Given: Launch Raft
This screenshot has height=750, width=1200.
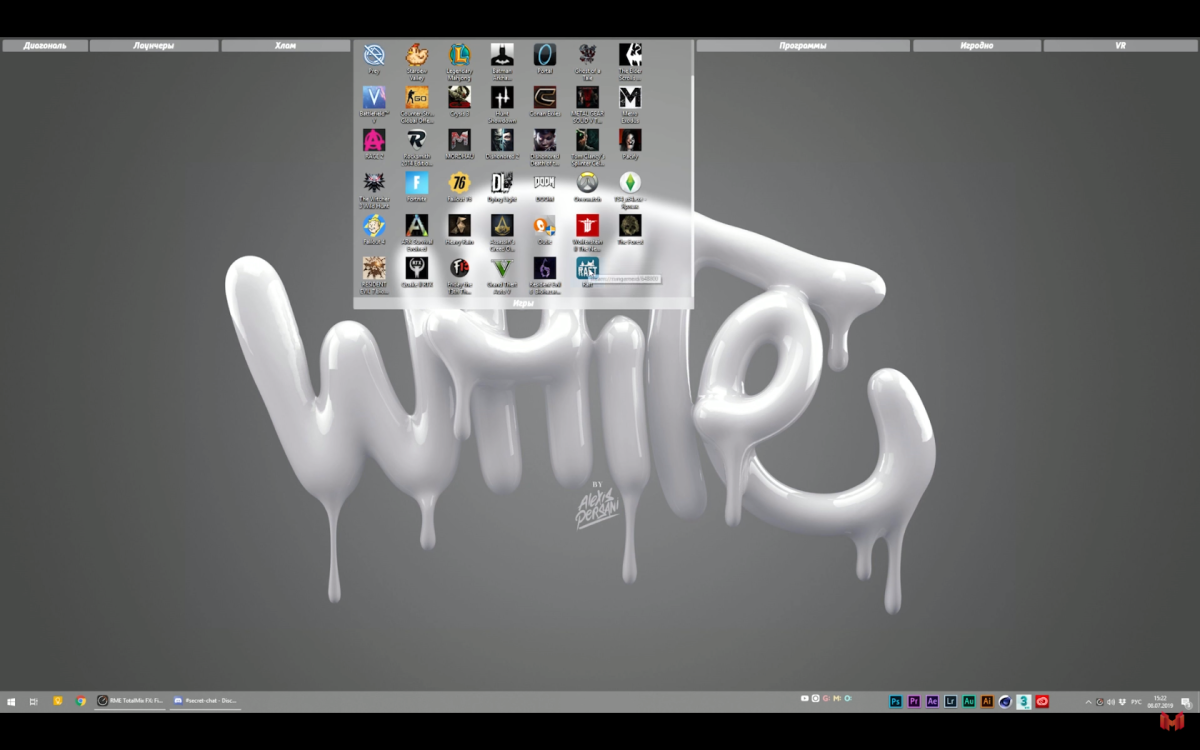Looking at the screenshot, I should [586, 269].
